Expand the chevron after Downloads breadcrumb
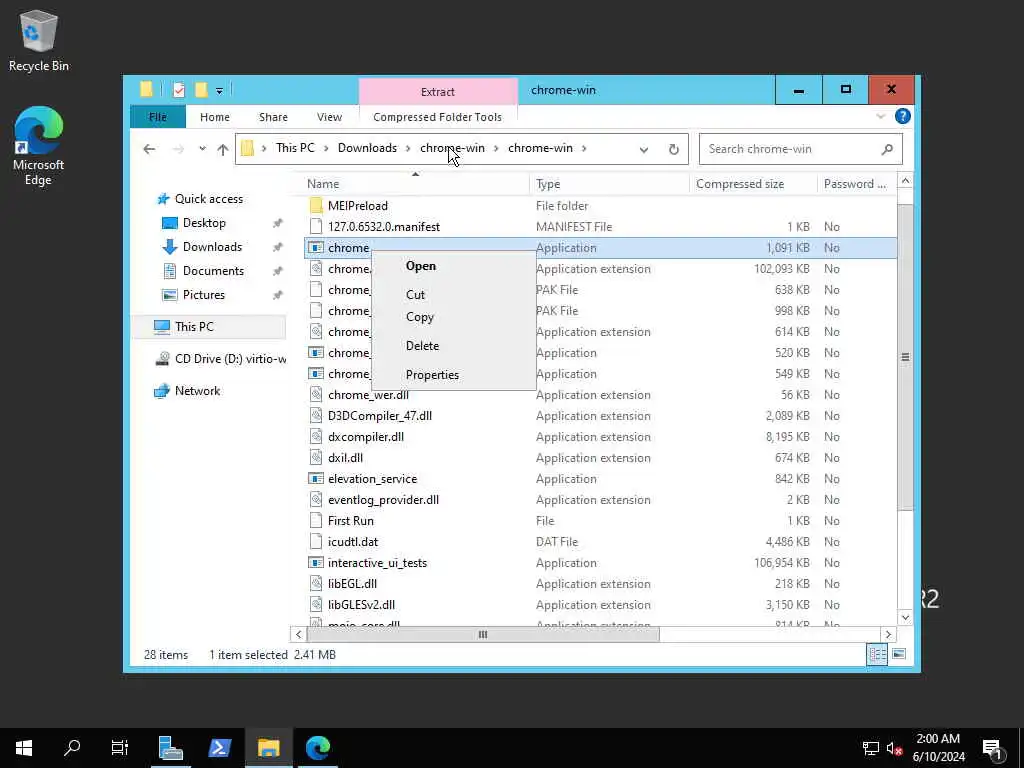The image size is (1024, 768). (x=409, y=149)
